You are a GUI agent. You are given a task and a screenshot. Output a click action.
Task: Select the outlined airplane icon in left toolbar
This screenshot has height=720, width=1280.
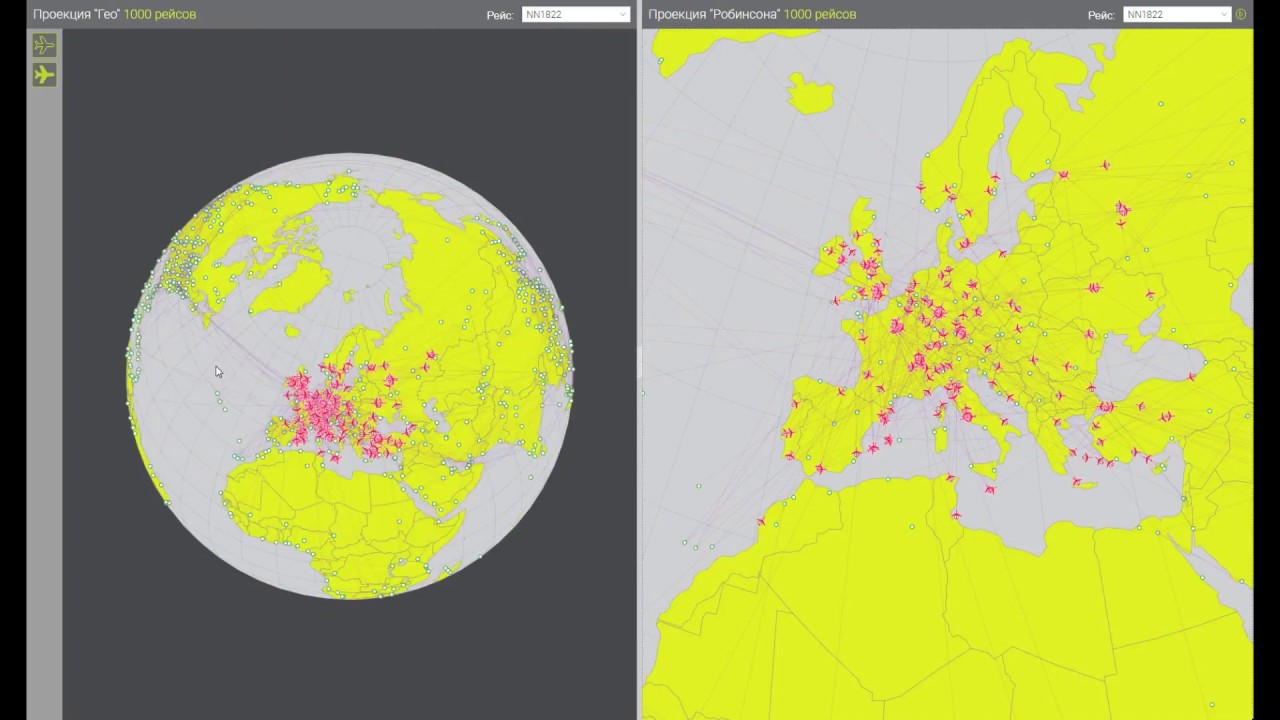[44, 45]
